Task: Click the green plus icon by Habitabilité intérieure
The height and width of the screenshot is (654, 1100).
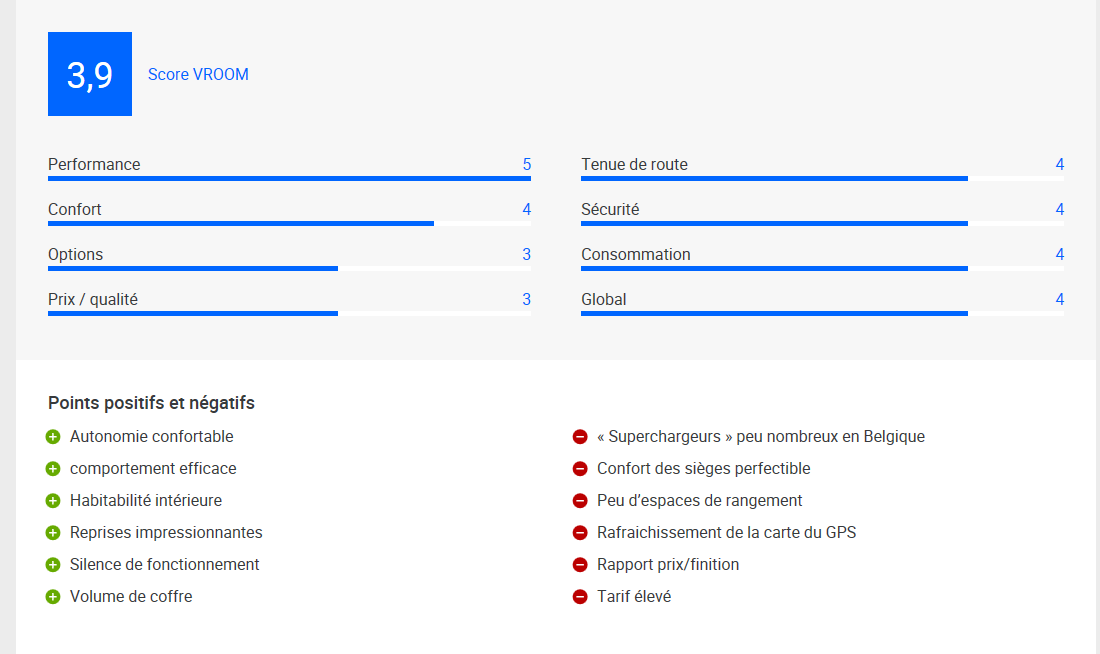Action: pyautogui.click(x=53, y=501)
